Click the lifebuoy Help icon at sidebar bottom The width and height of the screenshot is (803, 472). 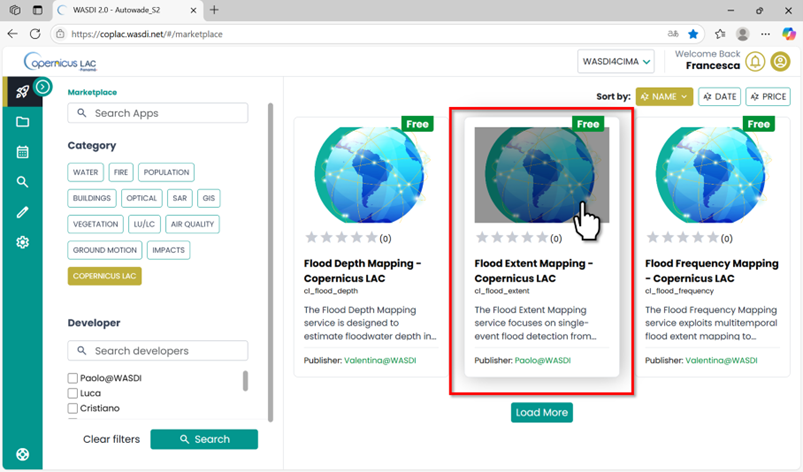pyautogui.click(x=23, y=454)
